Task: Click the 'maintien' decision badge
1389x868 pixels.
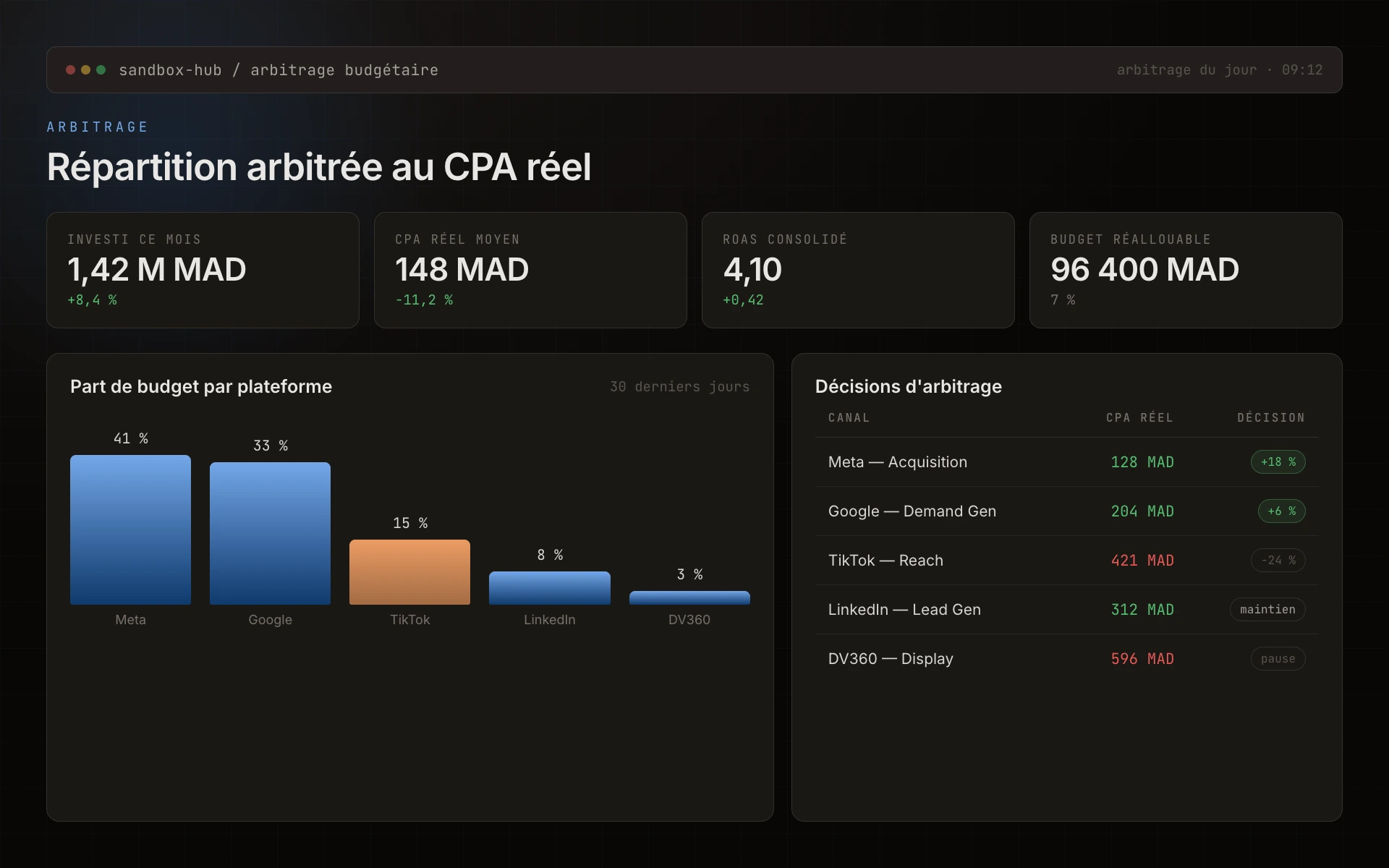Action: coord(1267,610)
